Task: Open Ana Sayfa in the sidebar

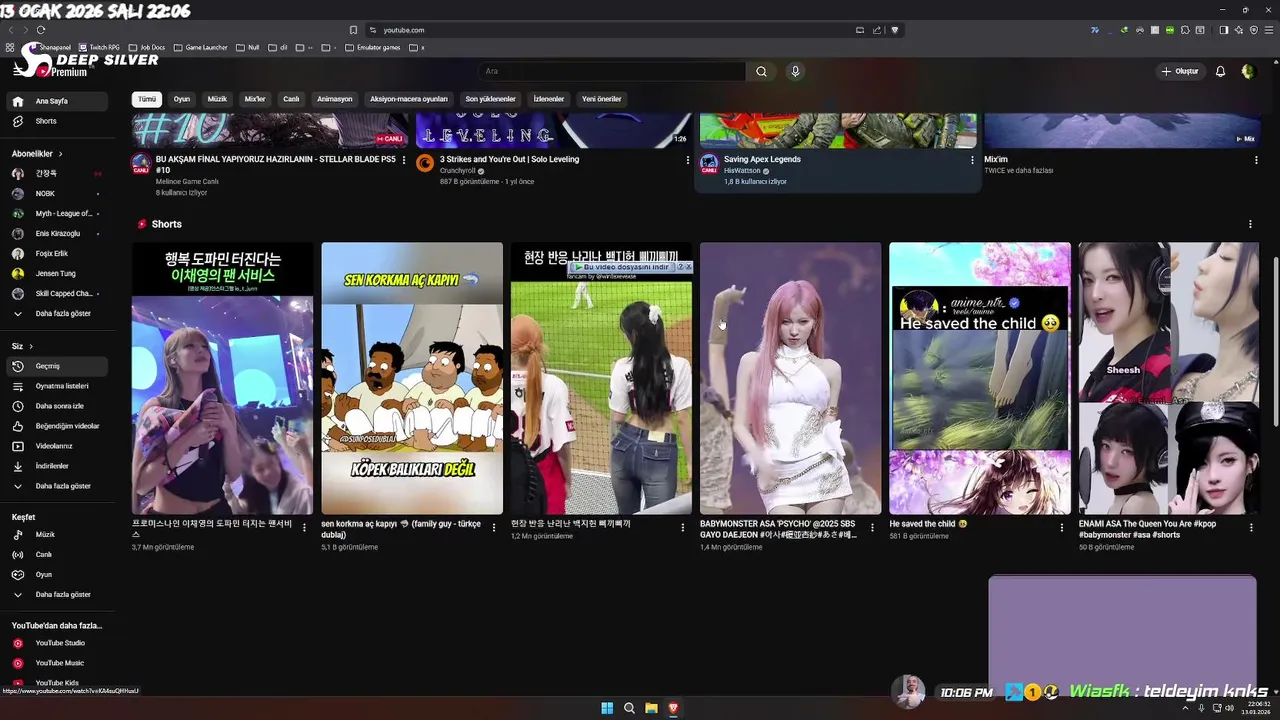Action: point(57,101)
